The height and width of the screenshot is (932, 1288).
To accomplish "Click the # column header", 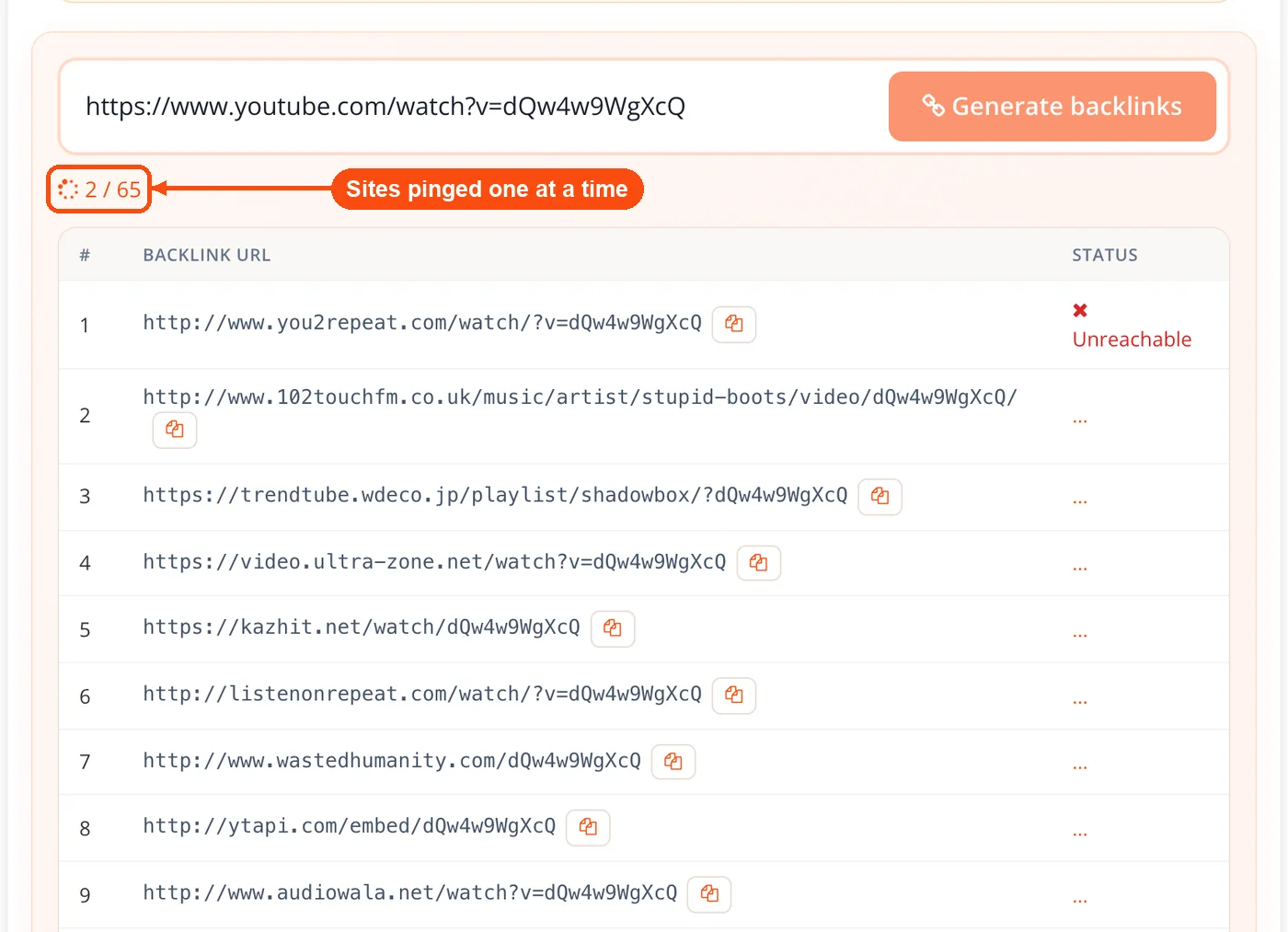I will pyautogui.click(x=85, y=255).
